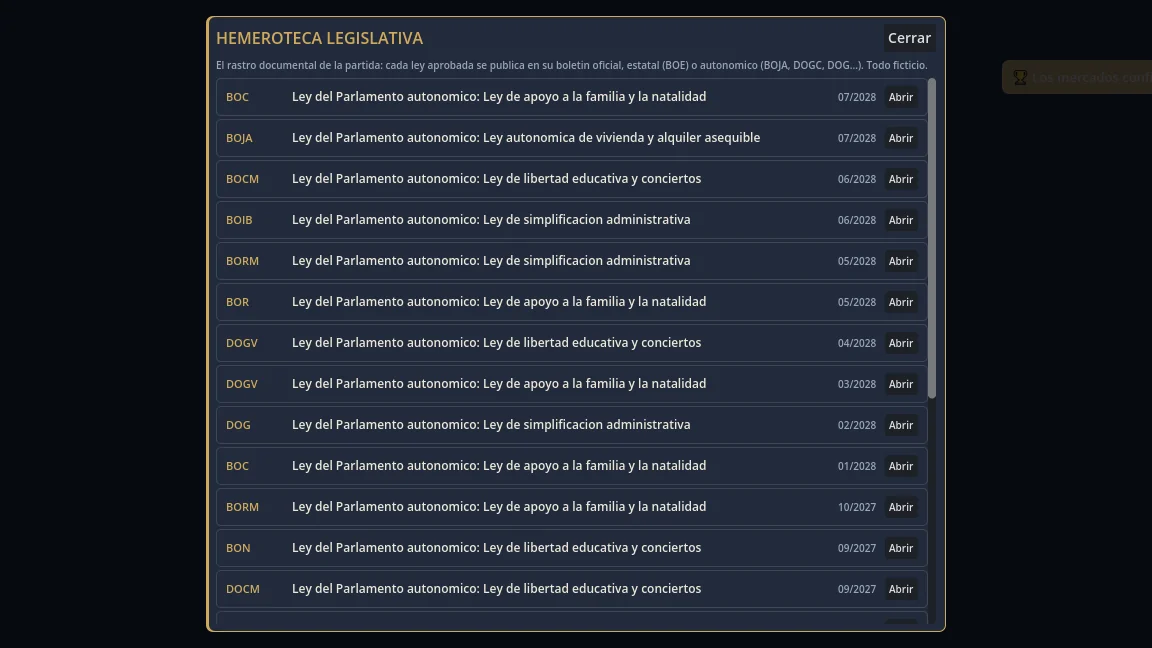This screenshot has height=648, width=1152.
Task: Select the DOCM bulletin label
Action: pos(242,589)
